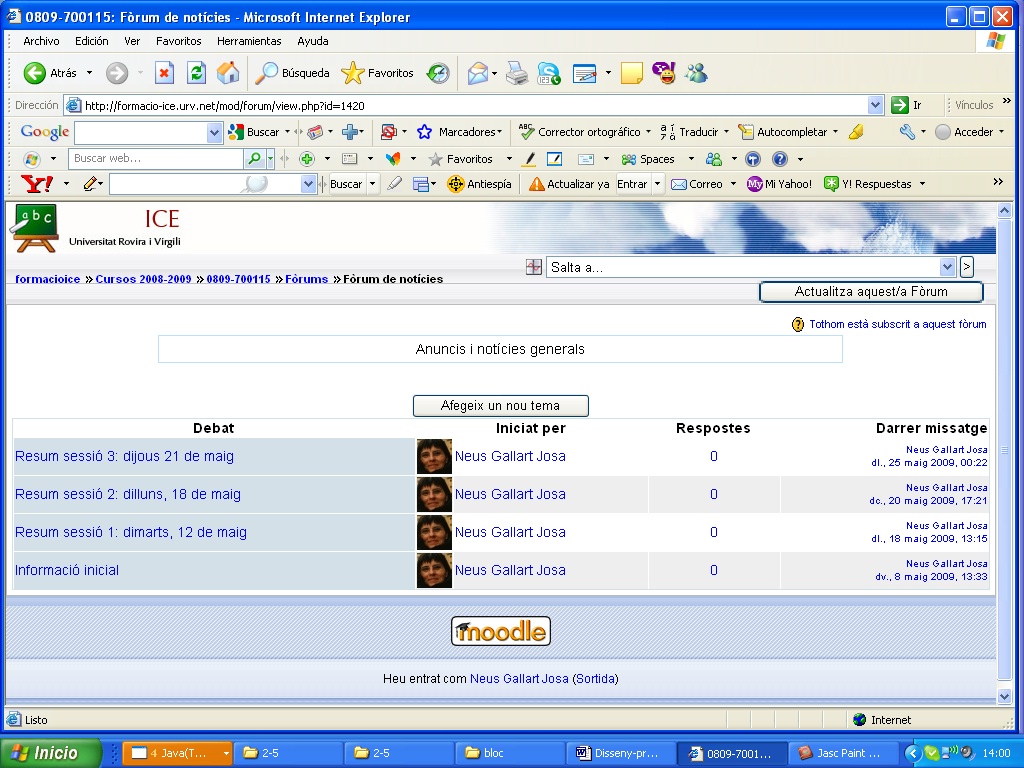Click the Print icon in the toolbar
Image resolution: width=1024 pixels, height=768 pixels.
(x=516, y=73)
